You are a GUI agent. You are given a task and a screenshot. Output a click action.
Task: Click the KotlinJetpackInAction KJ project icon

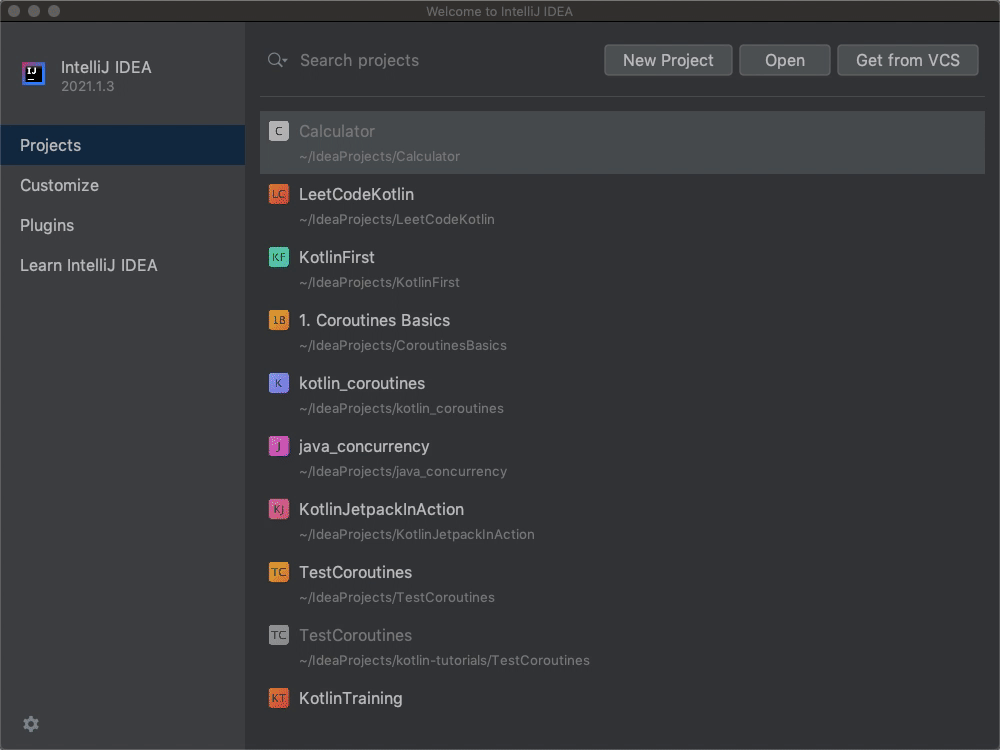pos(279,509)
